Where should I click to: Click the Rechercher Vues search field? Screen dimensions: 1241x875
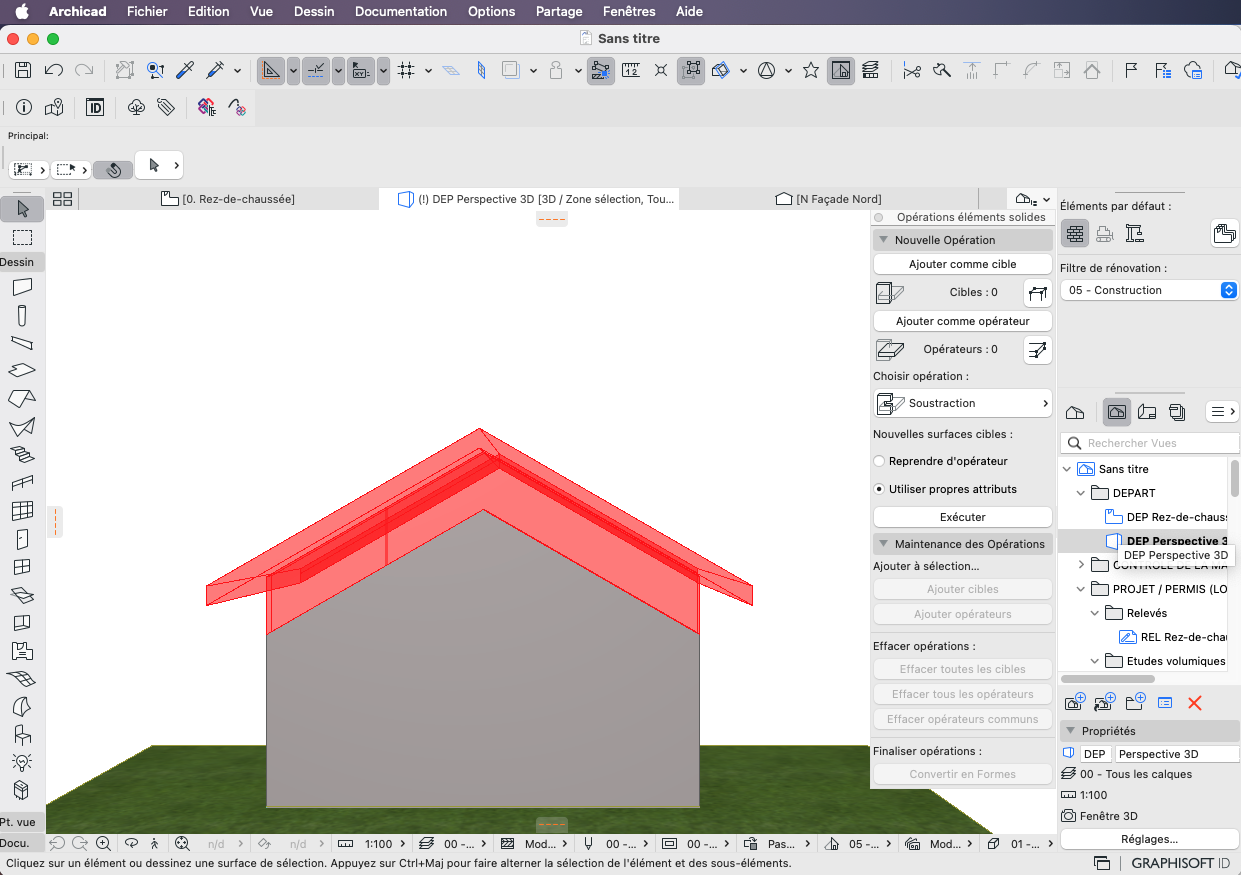1149,443
